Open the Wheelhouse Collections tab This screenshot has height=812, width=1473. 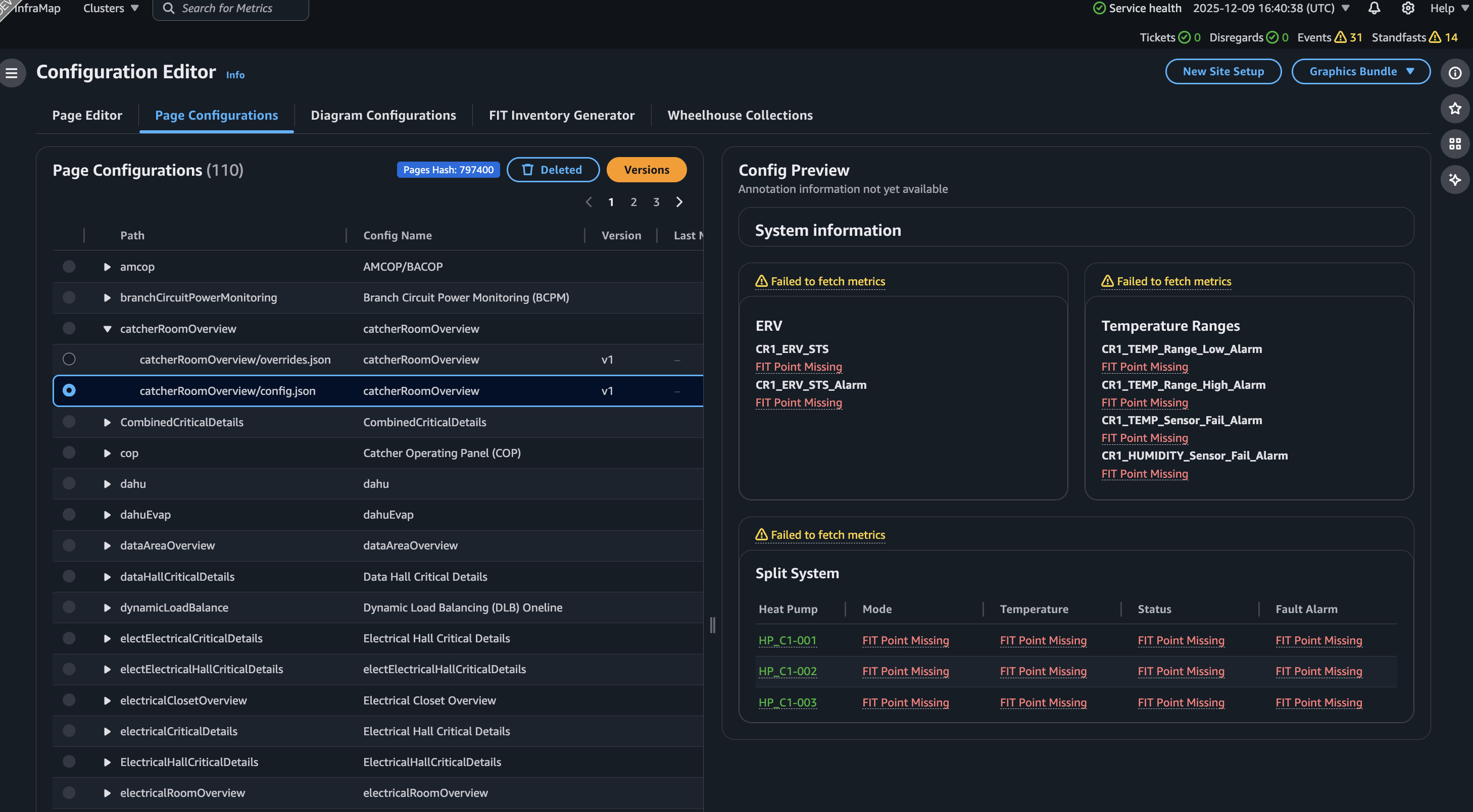coord(740,115)
